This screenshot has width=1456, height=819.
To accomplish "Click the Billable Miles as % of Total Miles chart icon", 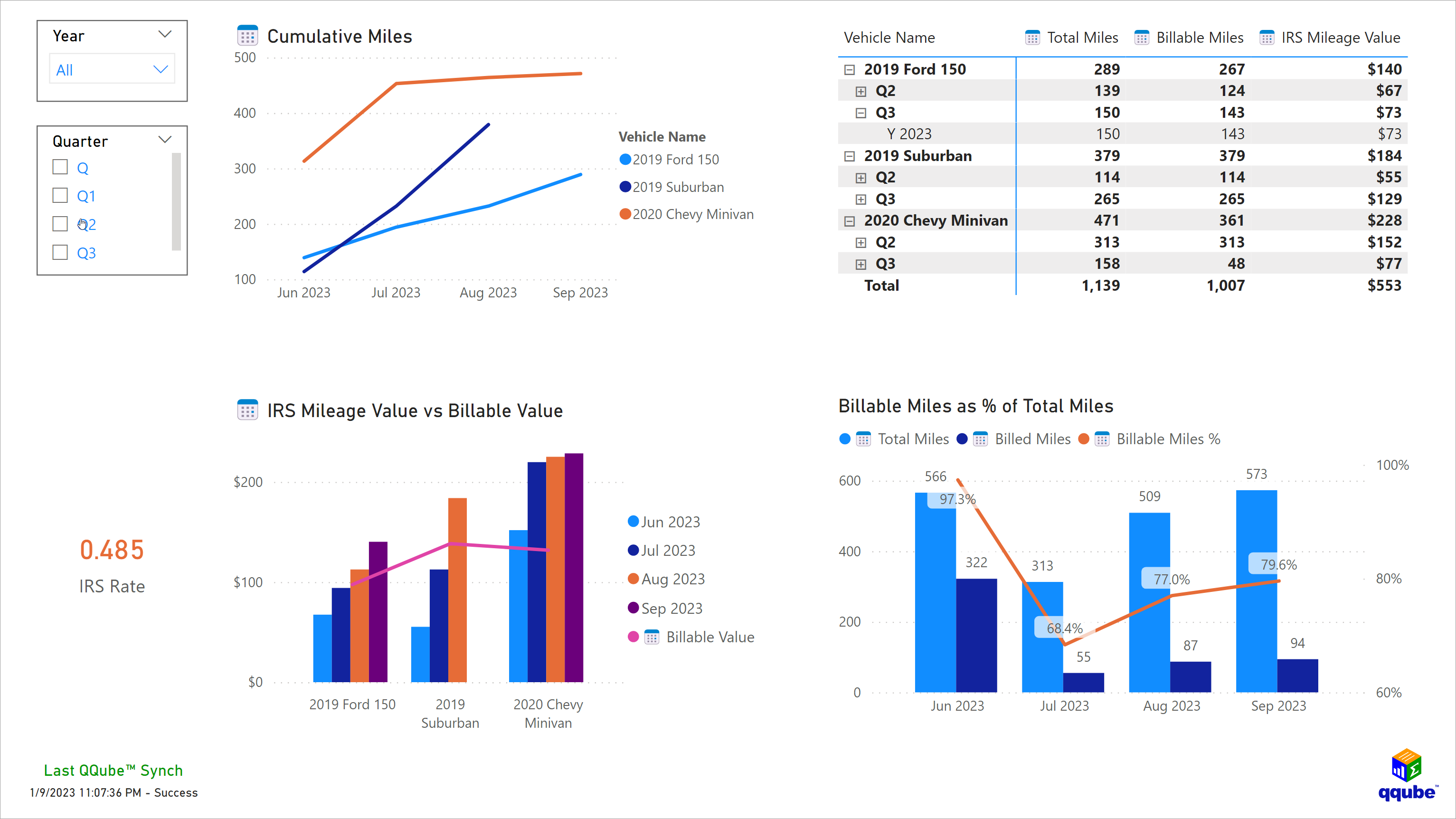I will (1110, 439).
